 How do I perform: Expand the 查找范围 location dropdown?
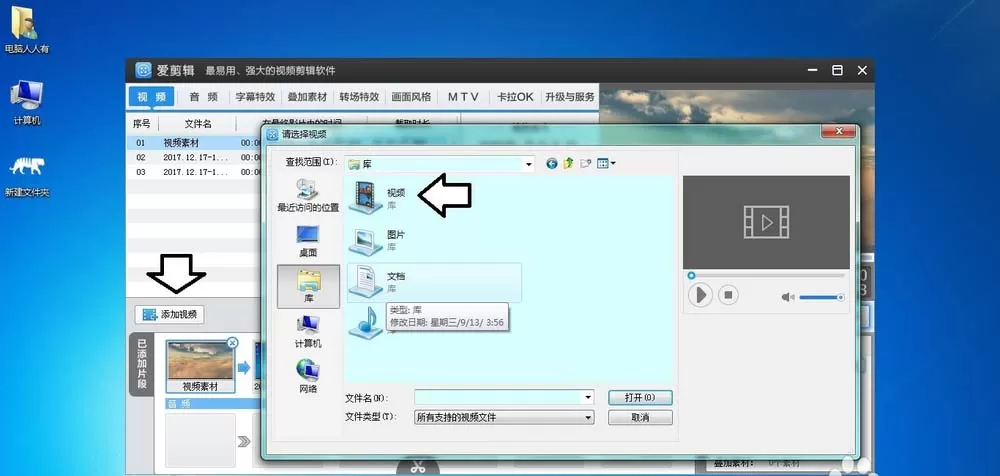click(x=528, y=165)
